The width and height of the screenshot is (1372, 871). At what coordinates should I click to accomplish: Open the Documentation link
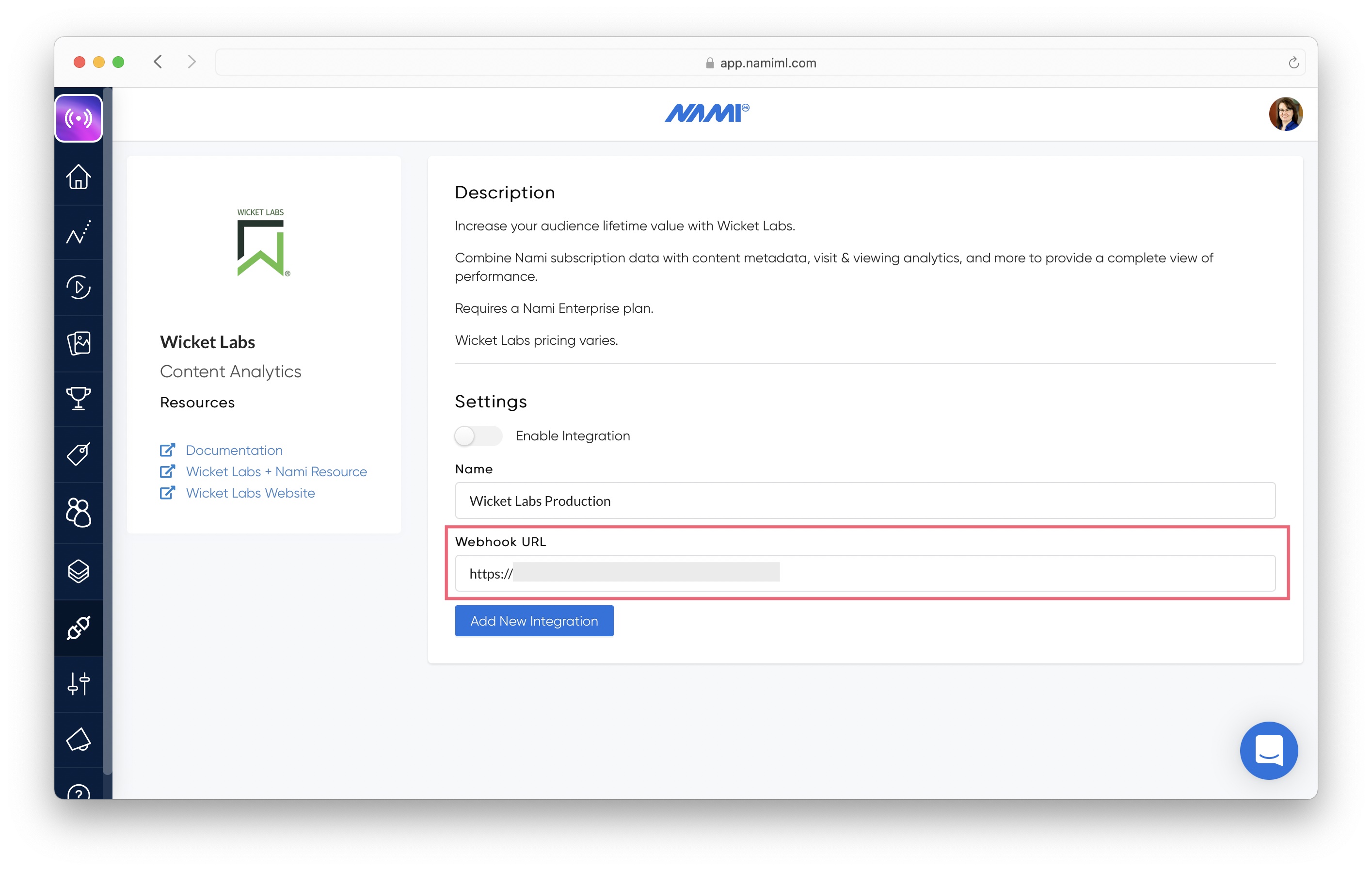pos(234,451)
